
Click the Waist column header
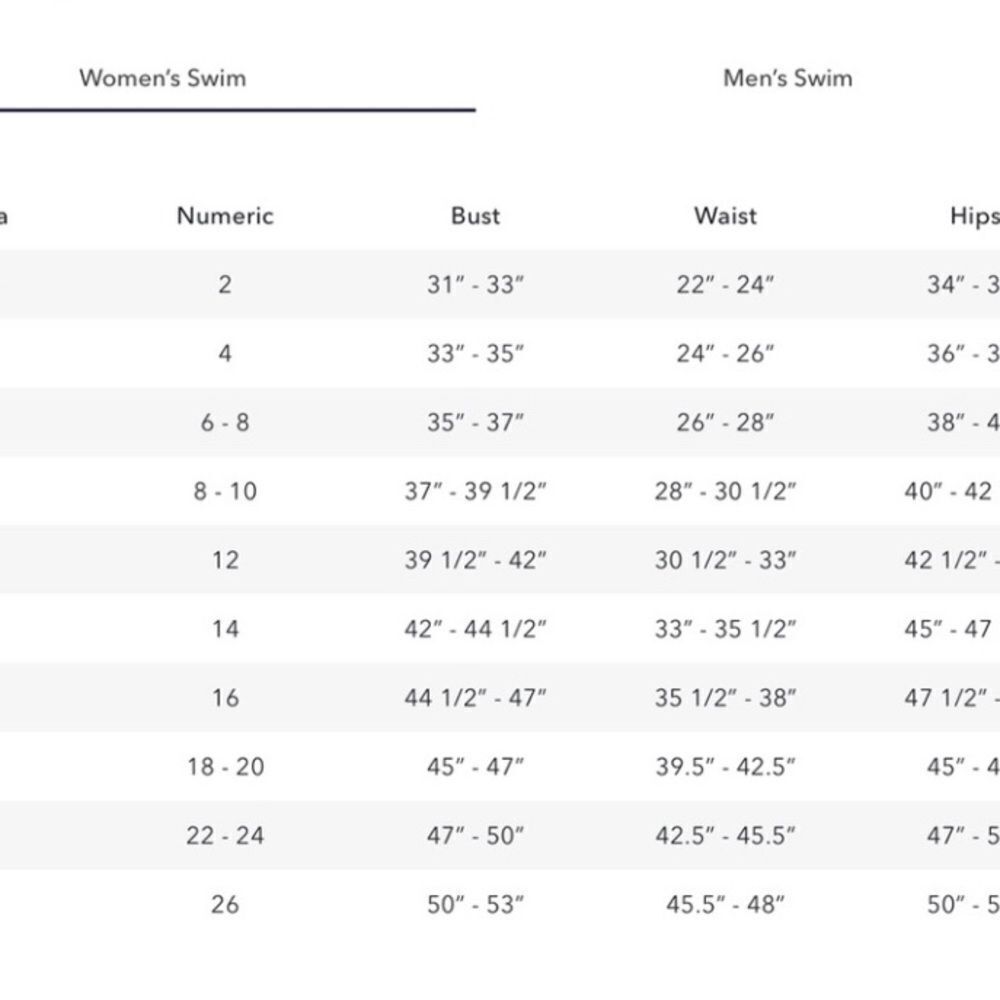725,216
